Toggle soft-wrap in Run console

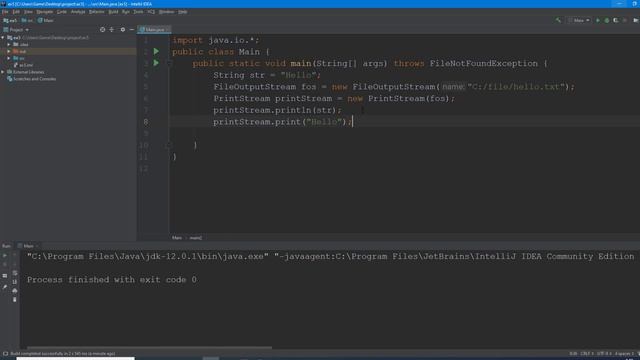pos(15,273)
